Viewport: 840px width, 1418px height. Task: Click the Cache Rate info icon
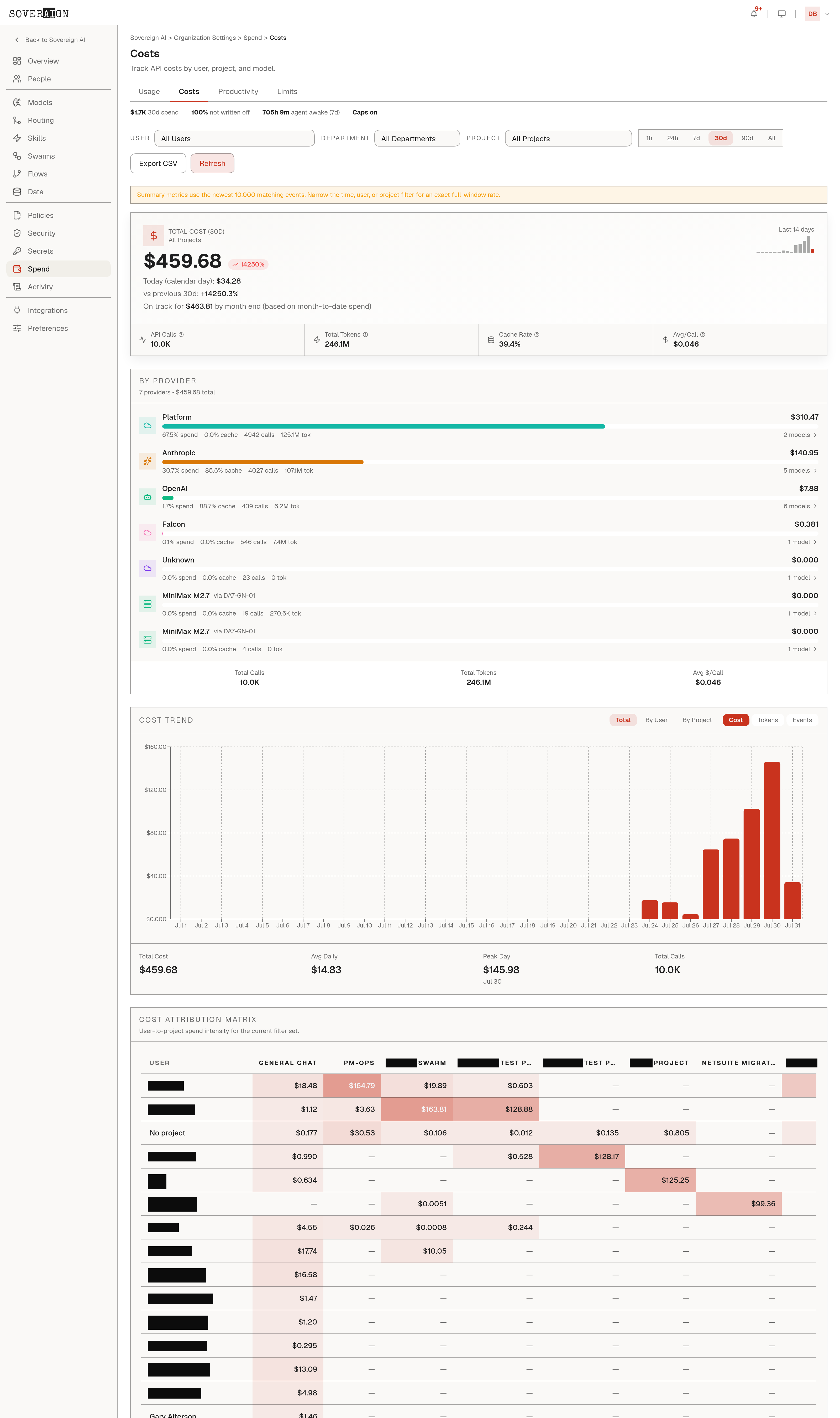point(537,335)
